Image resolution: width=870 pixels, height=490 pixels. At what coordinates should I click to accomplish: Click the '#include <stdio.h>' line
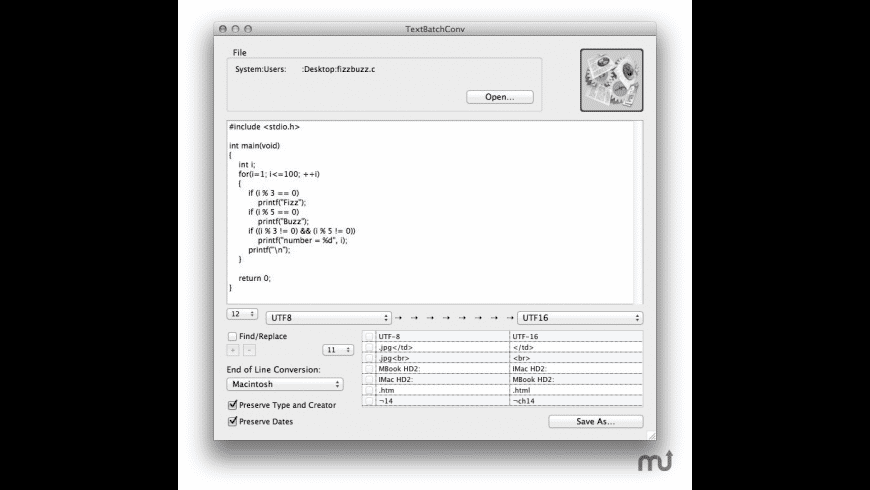coord(264,127)
